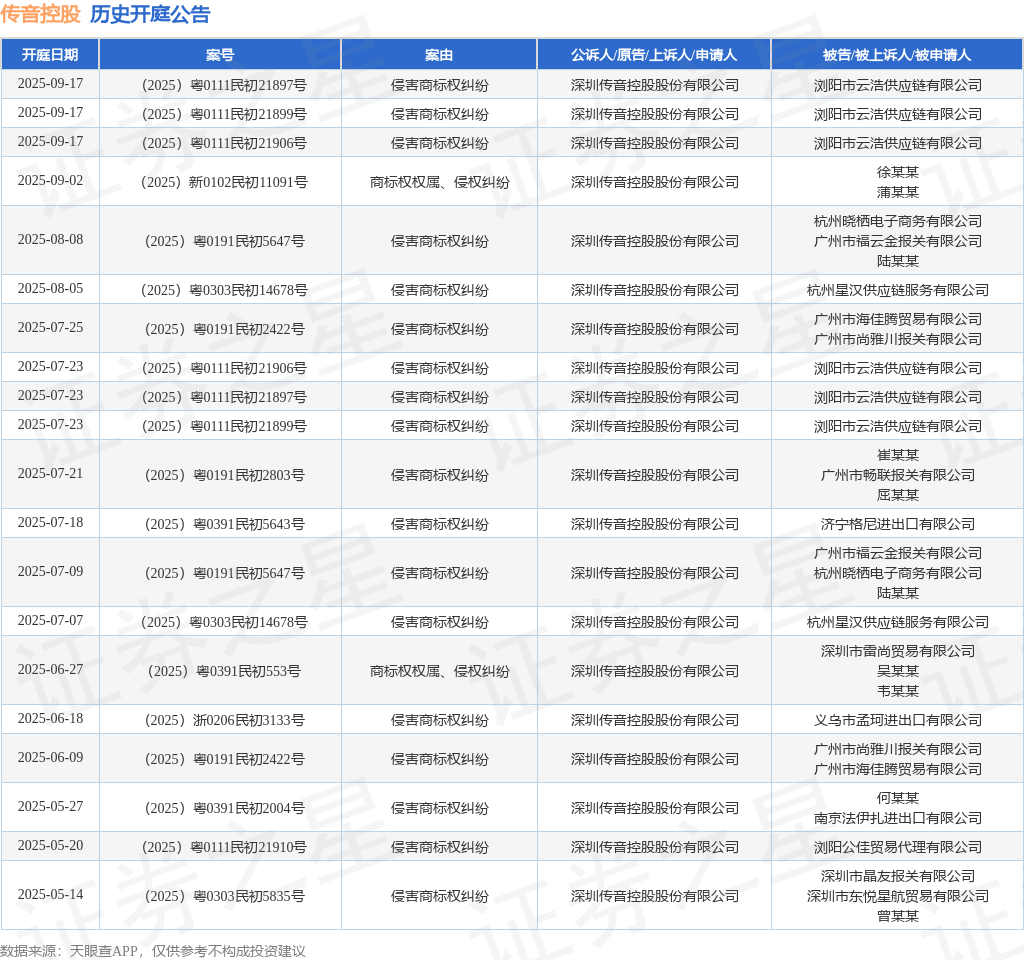Click the date 2025-07-07

click(x=50, y=620)
